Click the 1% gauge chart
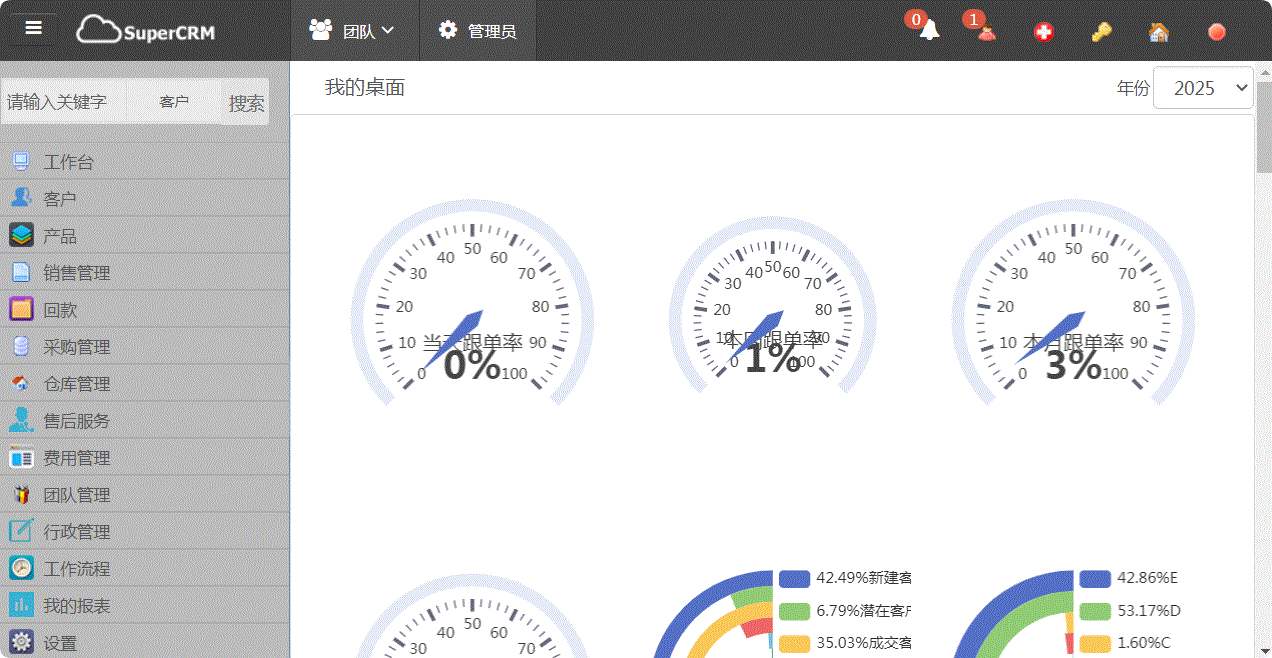 [773, 305]
